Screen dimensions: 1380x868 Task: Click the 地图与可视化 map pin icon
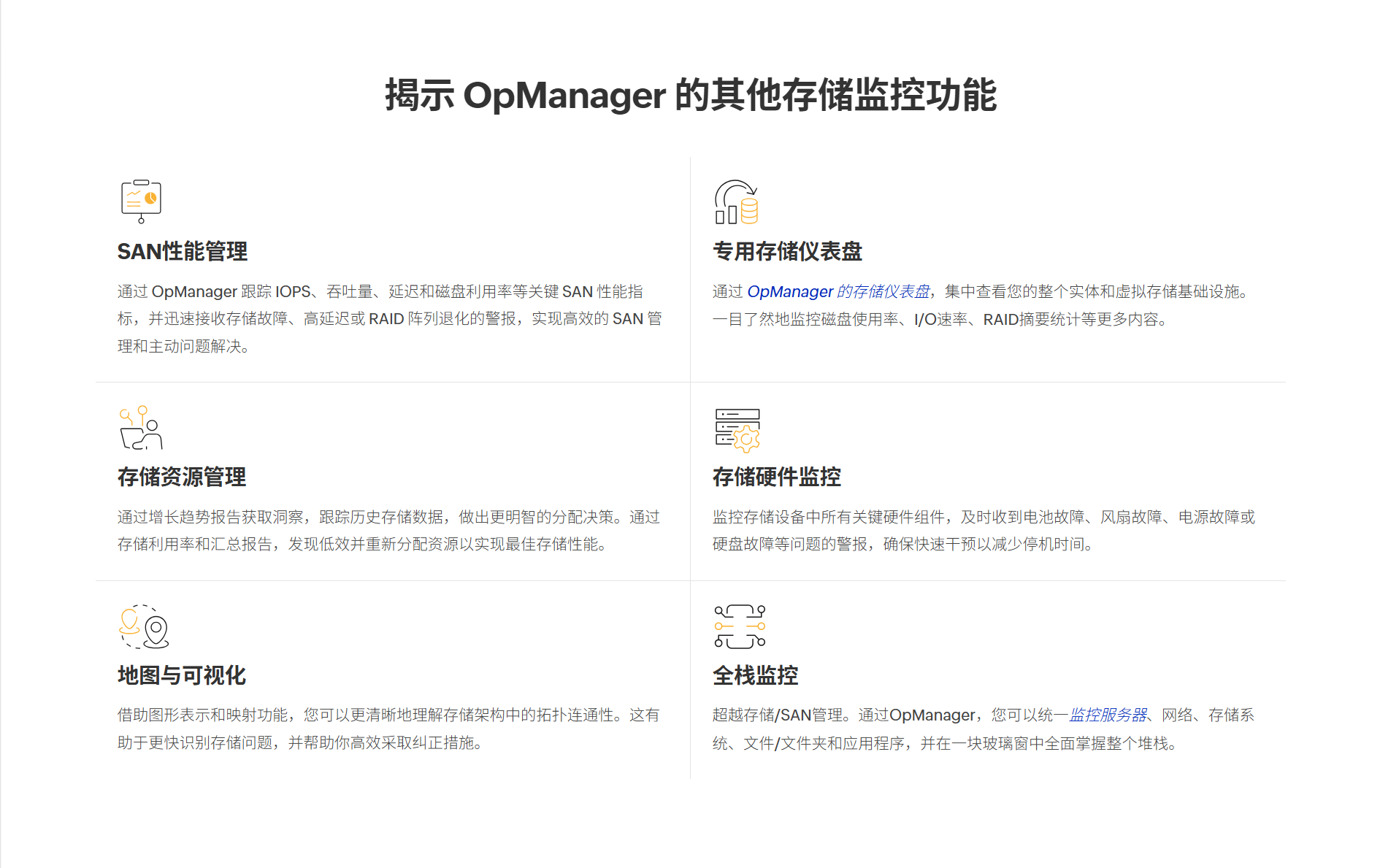click(x=144, y=626)
